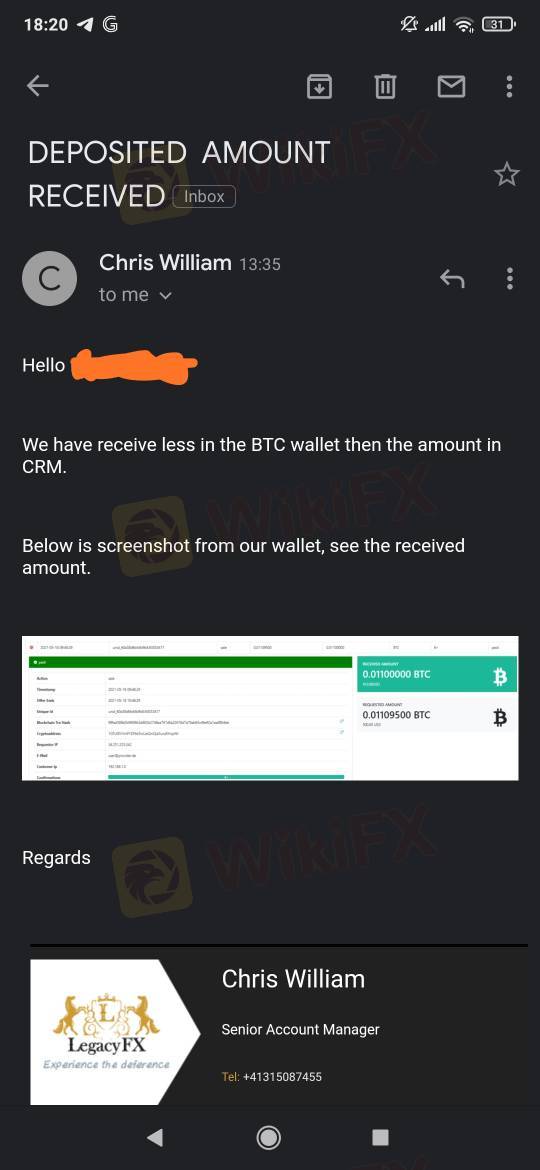
Task: Open recent apps square button
Action: tap(380, 1137)
